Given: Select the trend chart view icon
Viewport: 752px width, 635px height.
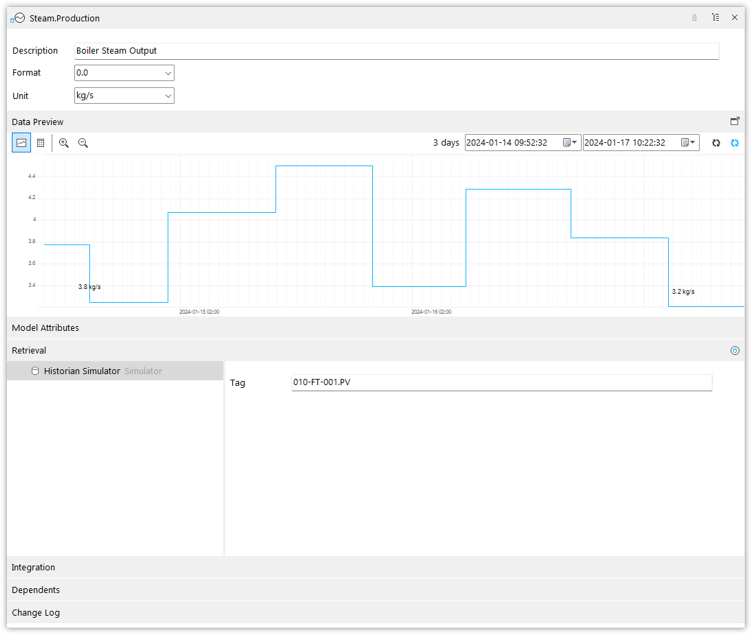Looking at the screenshot, I should 21,142.
